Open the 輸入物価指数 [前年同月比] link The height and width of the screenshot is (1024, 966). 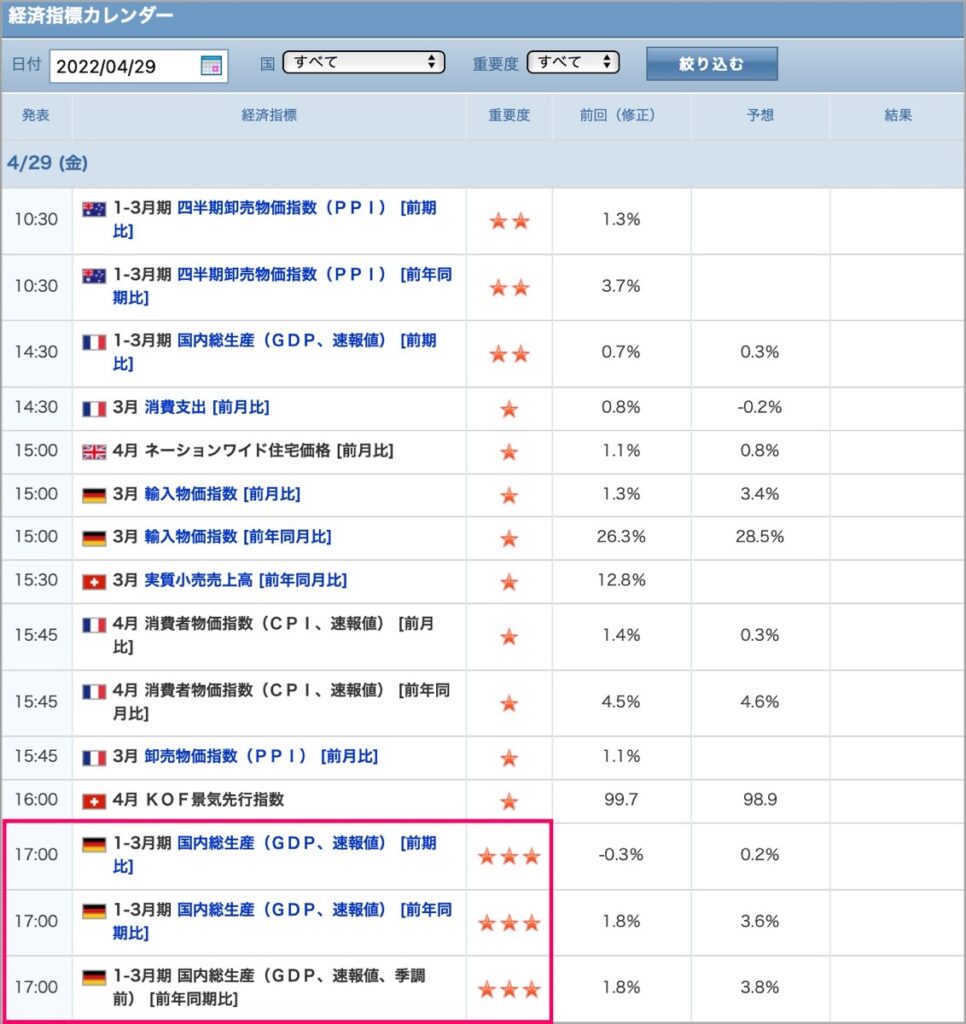[238, 537]
